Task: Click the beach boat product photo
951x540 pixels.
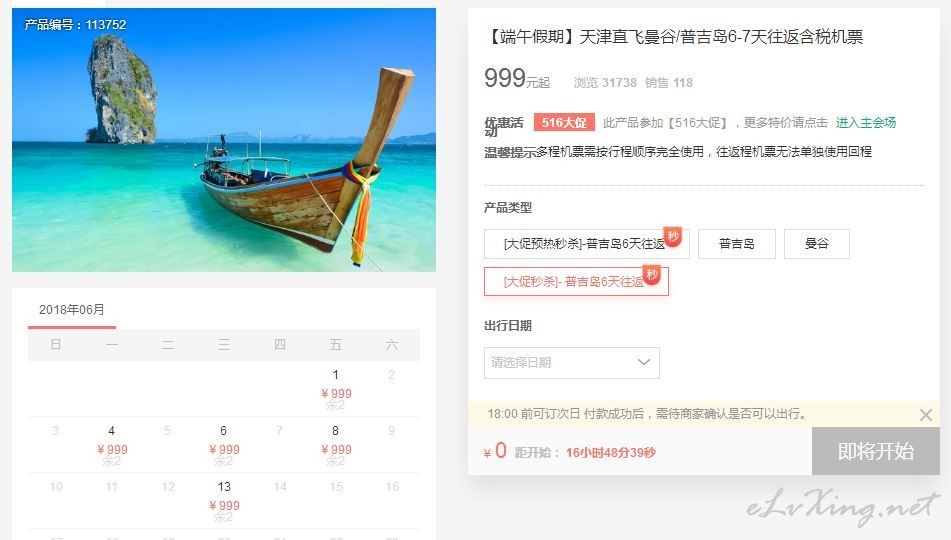Action: click(224, 140)
